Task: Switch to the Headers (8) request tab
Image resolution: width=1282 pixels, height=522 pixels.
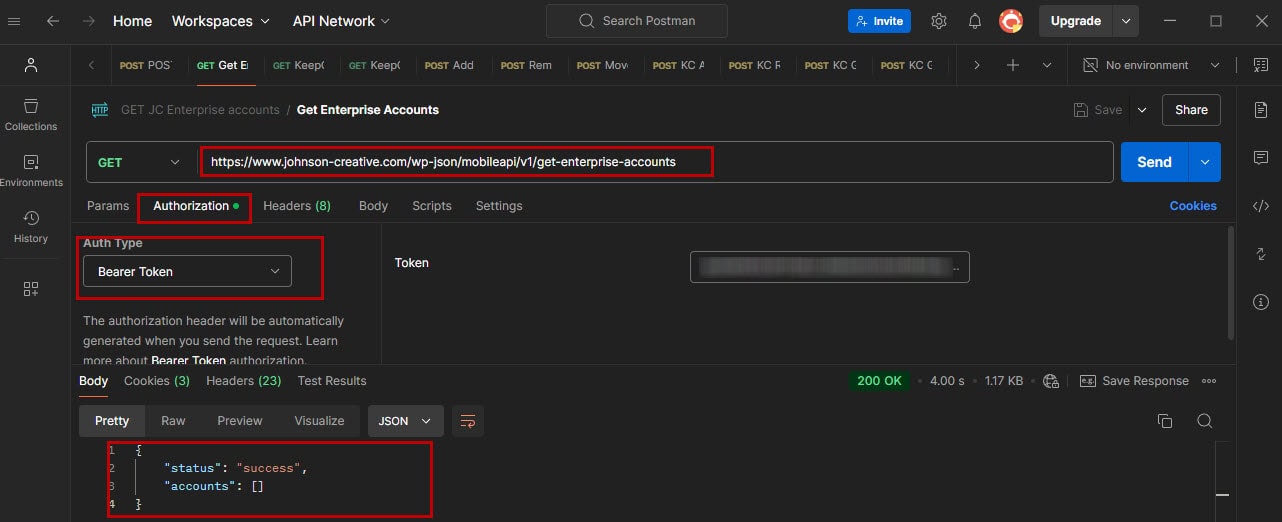Action: (296, 206)
